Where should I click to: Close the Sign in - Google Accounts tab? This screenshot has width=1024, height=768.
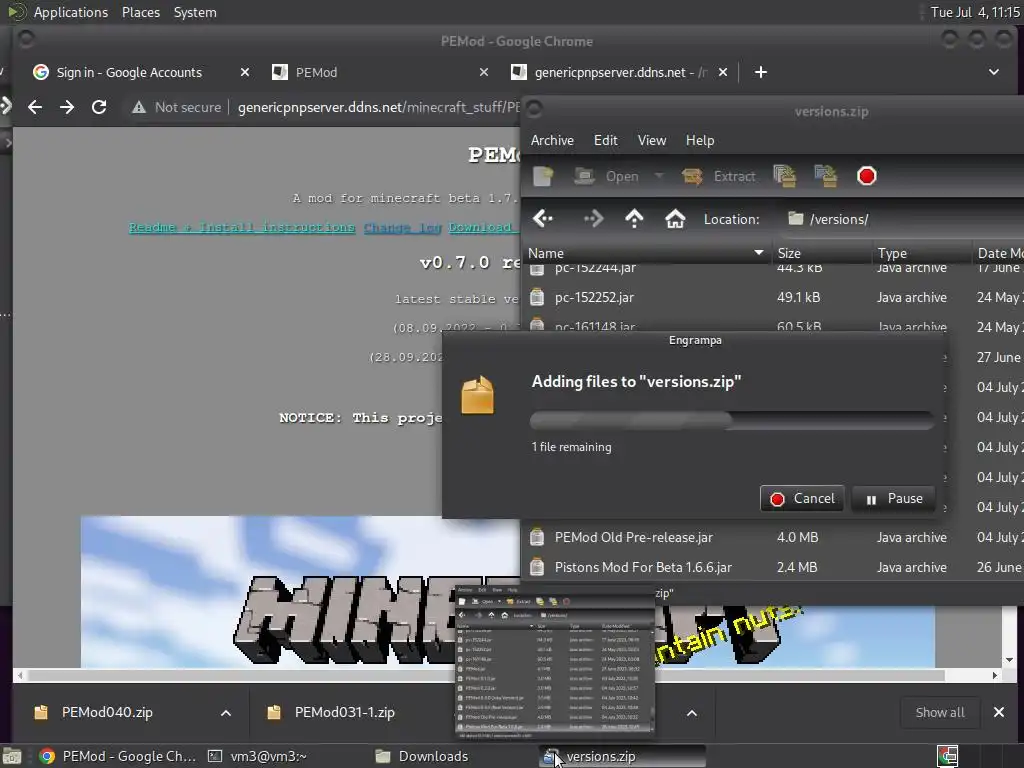(244, 72)
